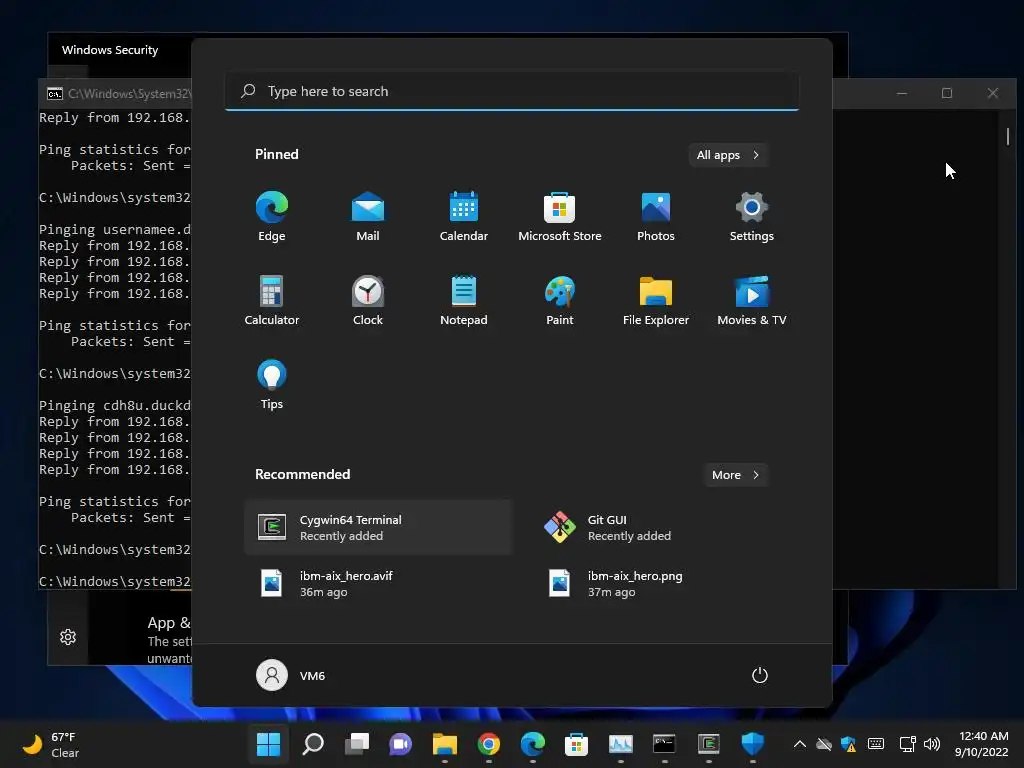Expand the All apps list
1024x768 pixels.
[728, 155]
